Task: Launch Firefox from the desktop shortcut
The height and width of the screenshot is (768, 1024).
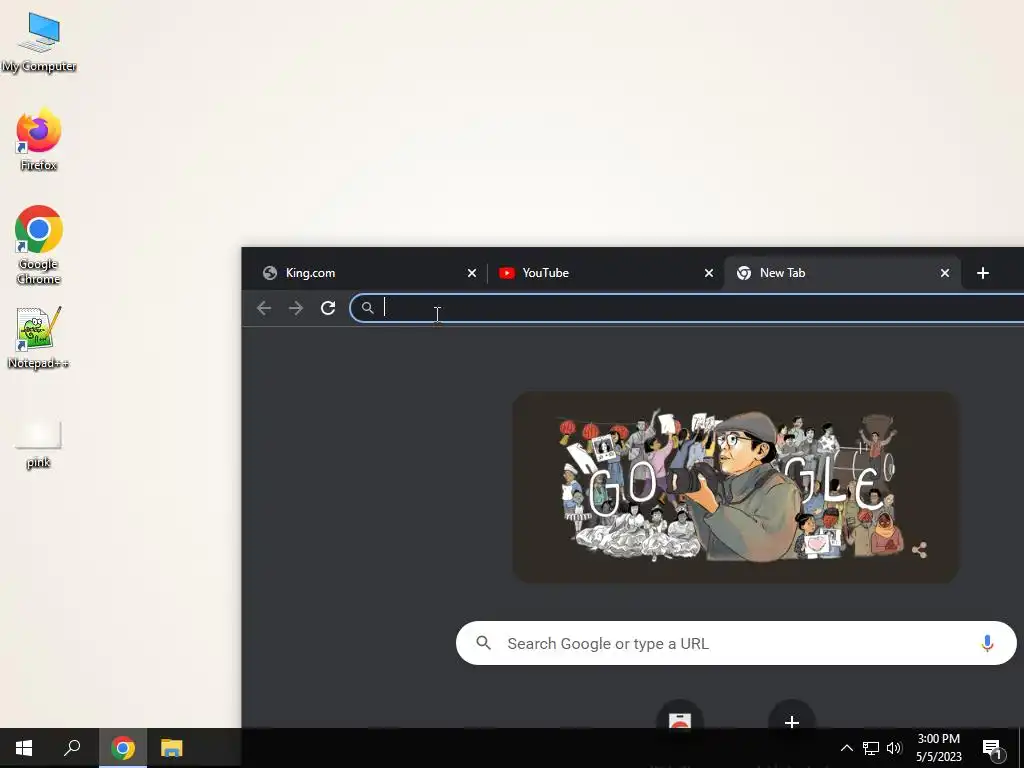Action: [39, 140]
